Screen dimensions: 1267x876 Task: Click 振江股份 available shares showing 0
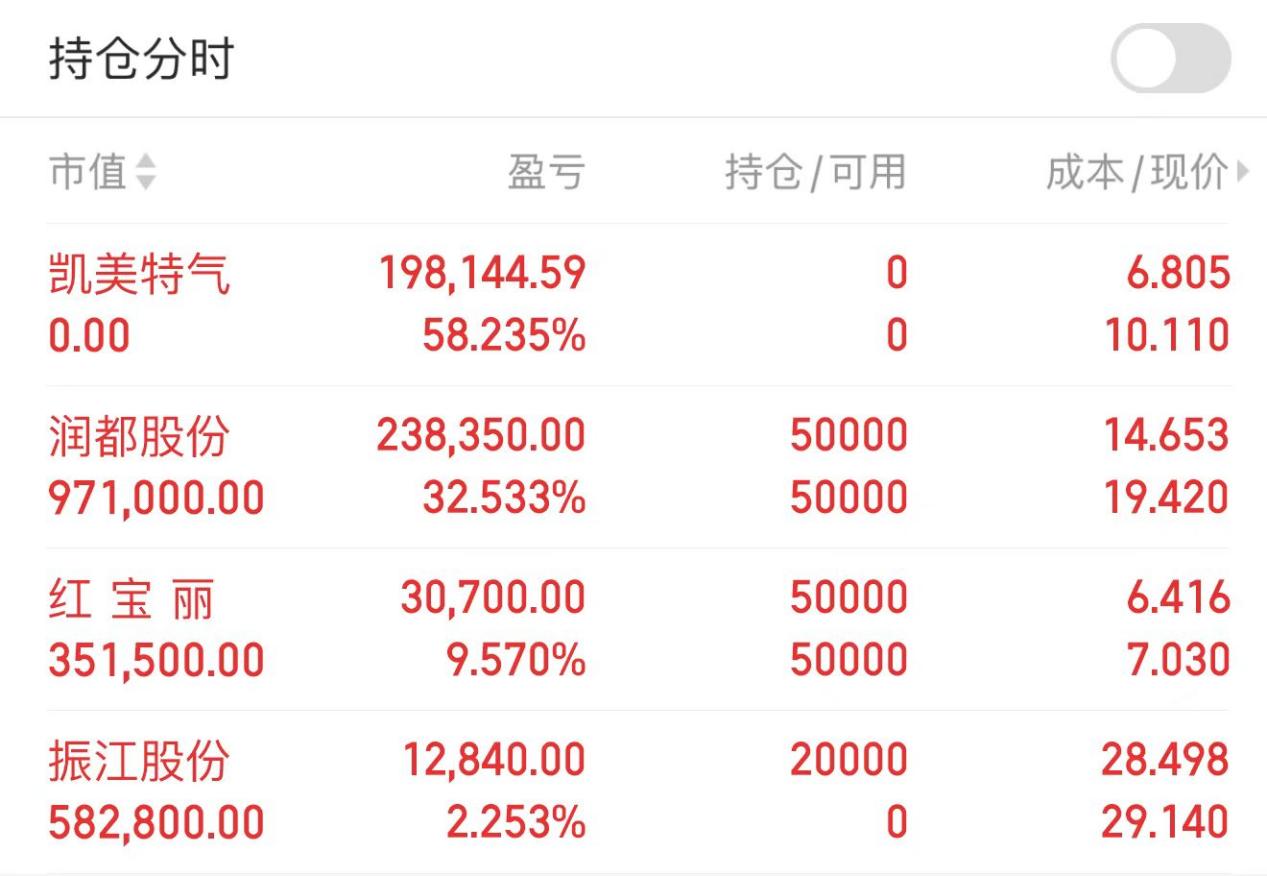point(897,822)
